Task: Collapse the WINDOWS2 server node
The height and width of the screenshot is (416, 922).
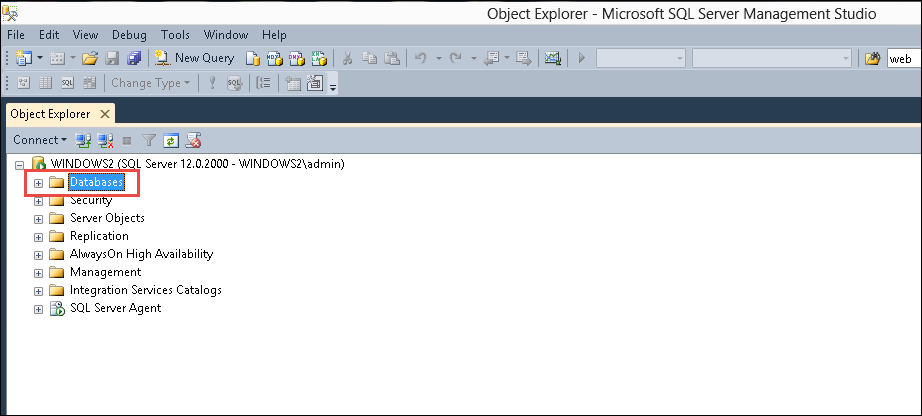Action: pyautogui.click(x=19, y=165)
